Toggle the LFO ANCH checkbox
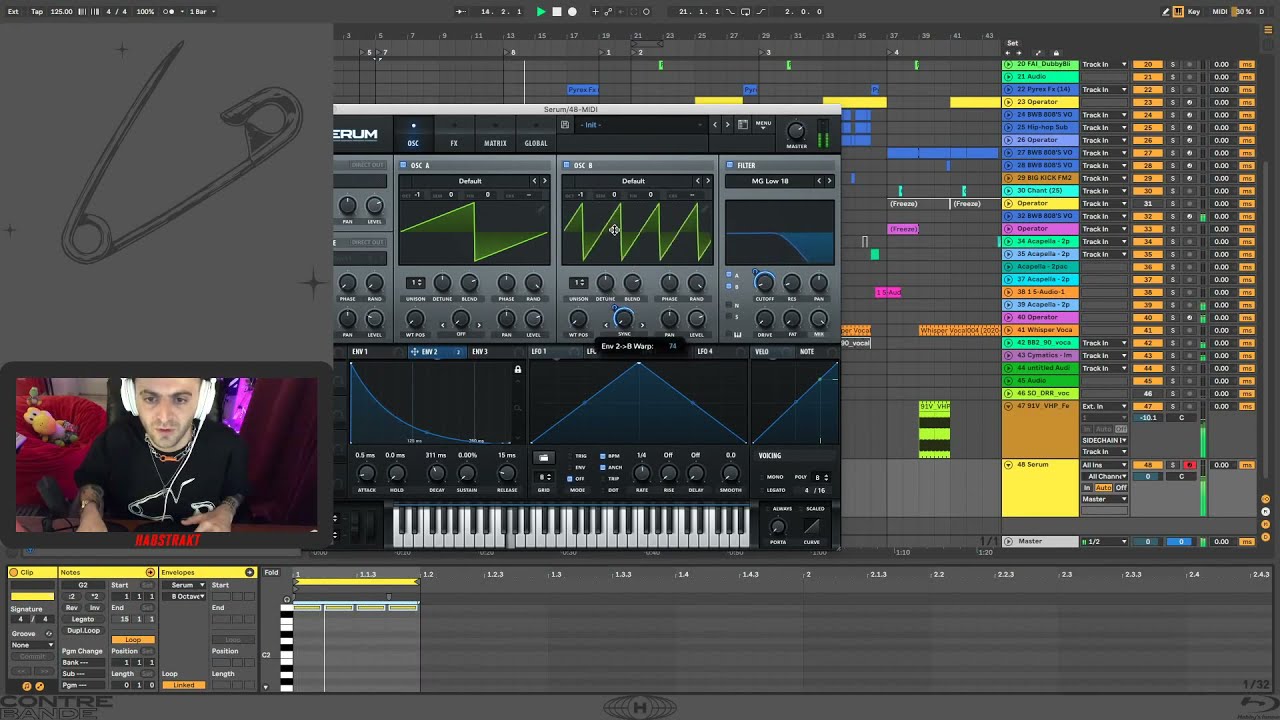The width and height of the screenshot is (1280, 720). pyautogui.click(x=603, y=467)
